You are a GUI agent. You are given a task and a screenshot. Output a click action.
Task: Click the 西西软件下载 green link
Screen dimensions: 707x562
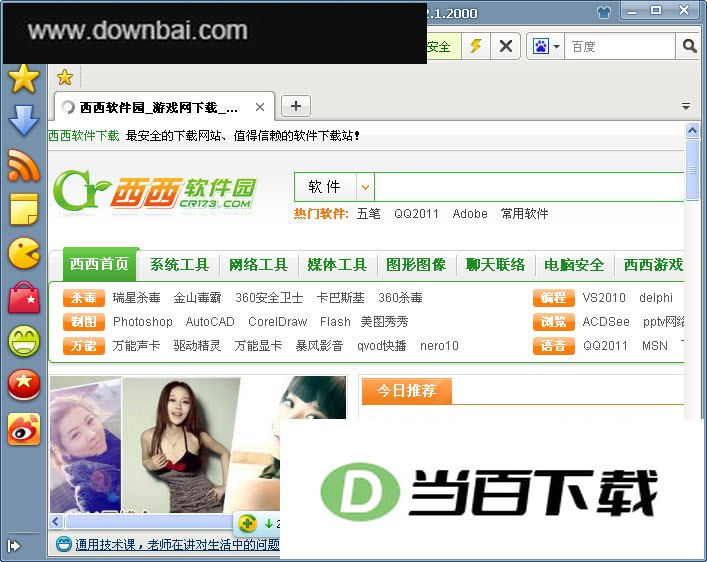(83, 135)
